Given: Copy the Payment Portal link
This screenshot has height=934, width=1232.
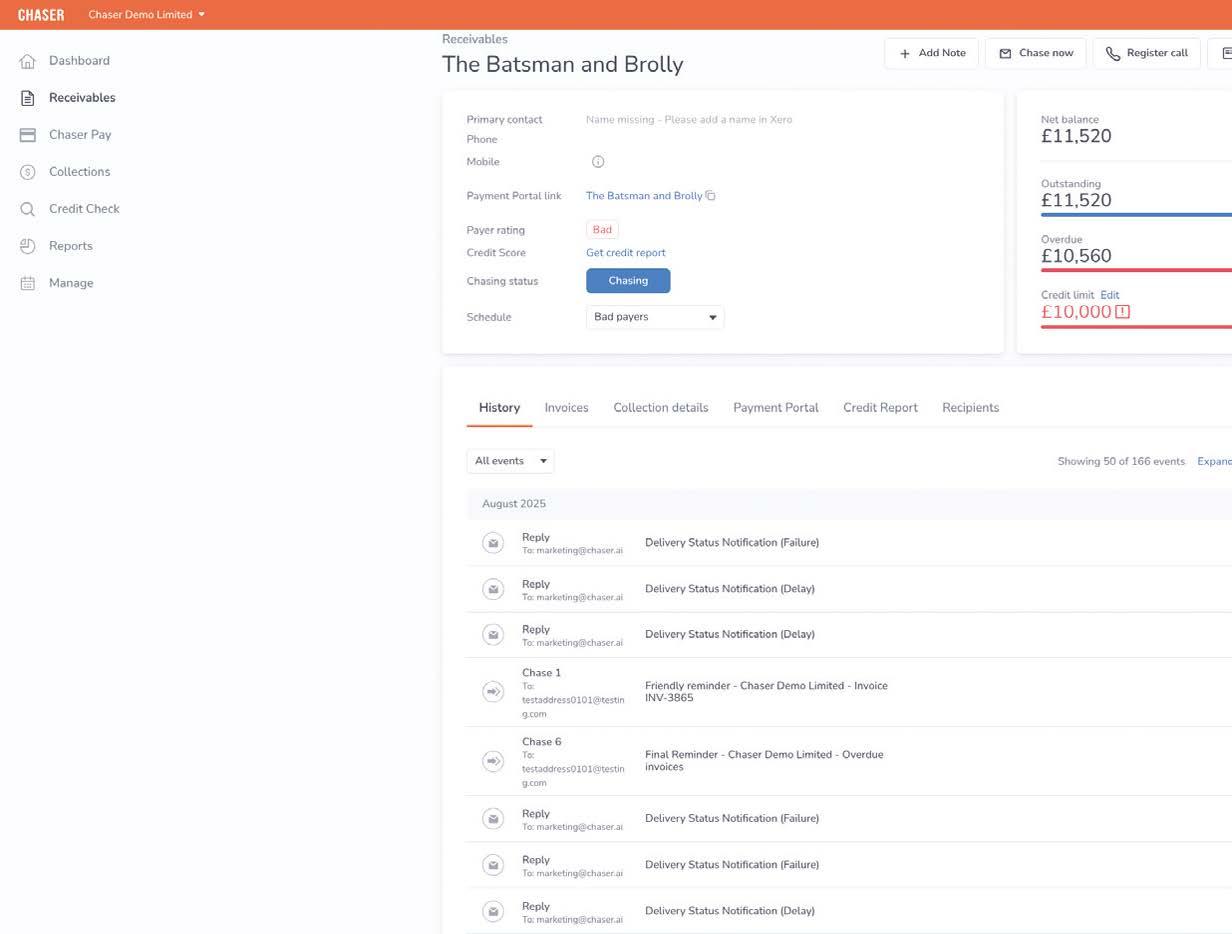Looking at the screenshot, I should tap(711, 196).
